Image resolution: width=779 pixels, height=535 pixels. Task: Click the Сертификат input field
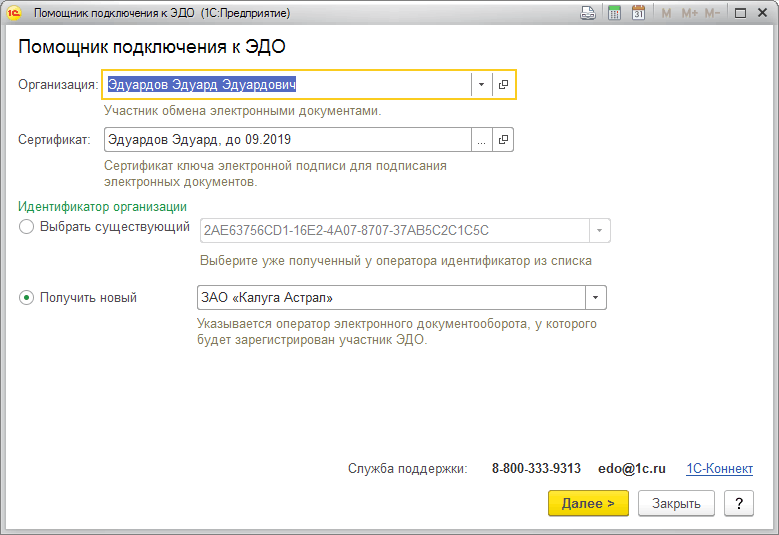point(288,140)
